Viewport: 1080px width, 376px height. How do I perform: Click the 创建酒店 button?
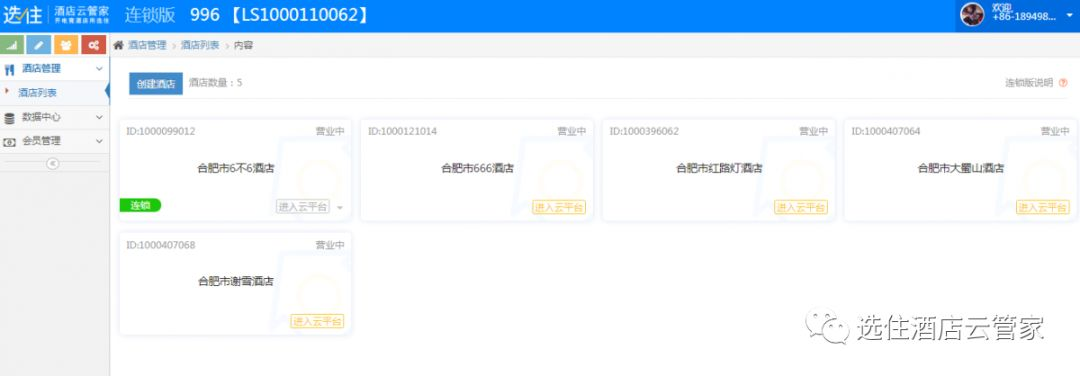click(156, 83)
